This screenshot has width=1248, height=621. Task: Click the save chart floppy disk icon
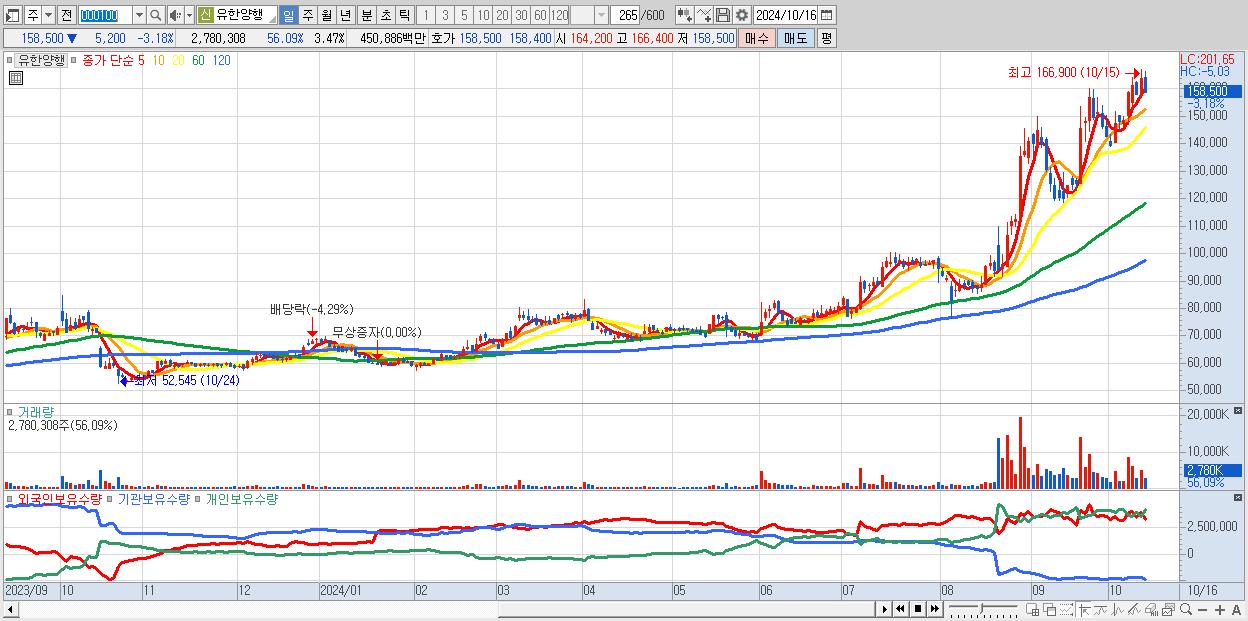pyautogui.click(x=722, y=15)
